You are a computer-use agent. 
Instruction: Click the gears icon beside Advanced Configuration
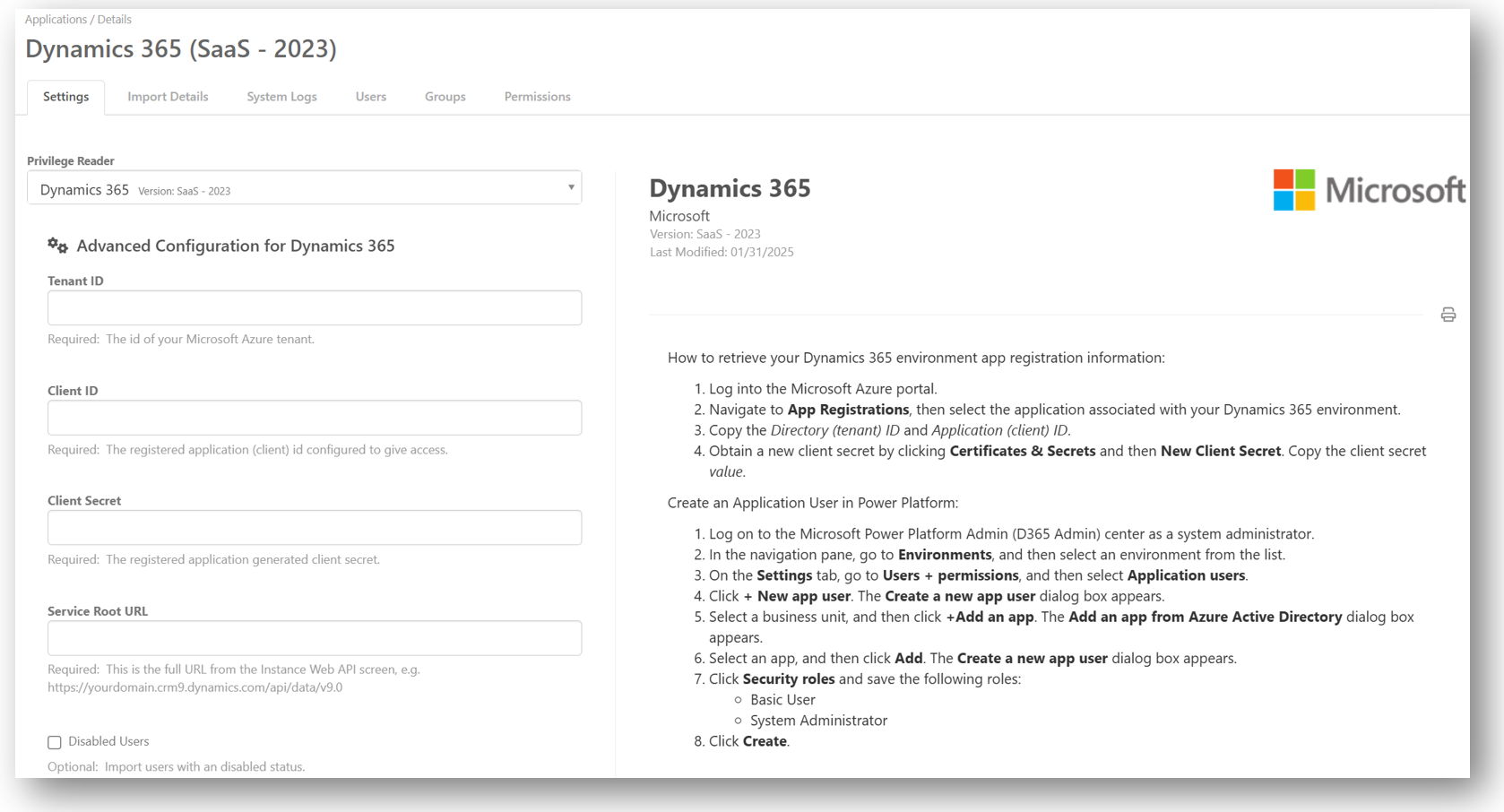coord(57,246)
